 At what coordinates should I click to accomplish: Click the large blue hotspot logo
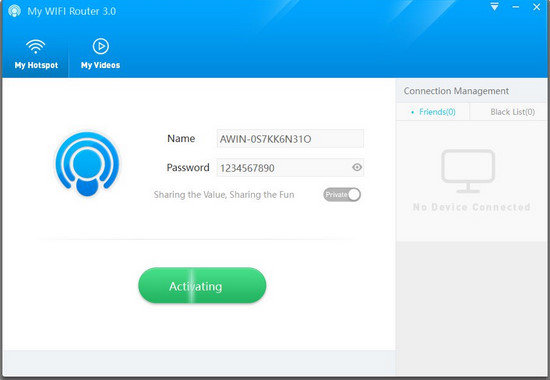(87, 164)
